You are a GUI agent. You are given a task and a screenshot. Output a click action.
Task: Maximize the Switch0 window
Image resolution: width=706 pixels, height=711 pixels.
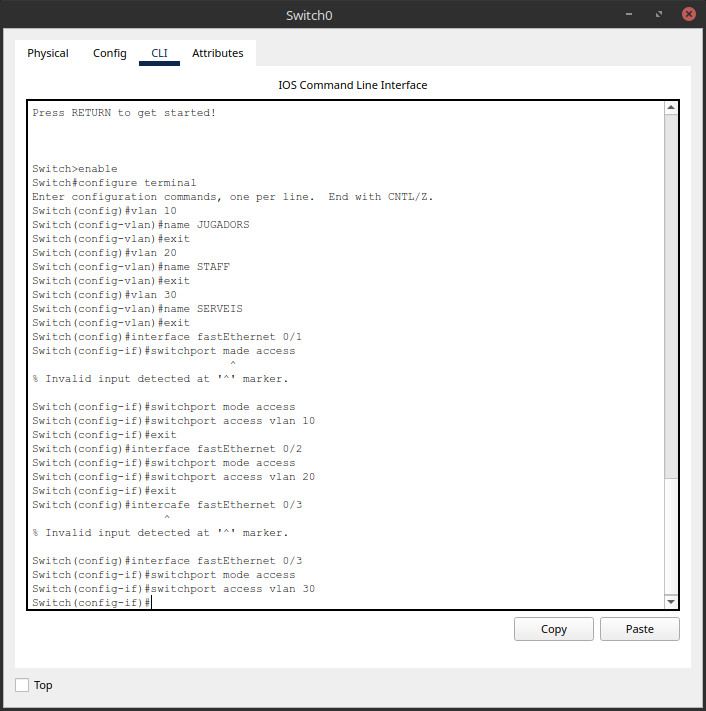[x=659, y=15]
